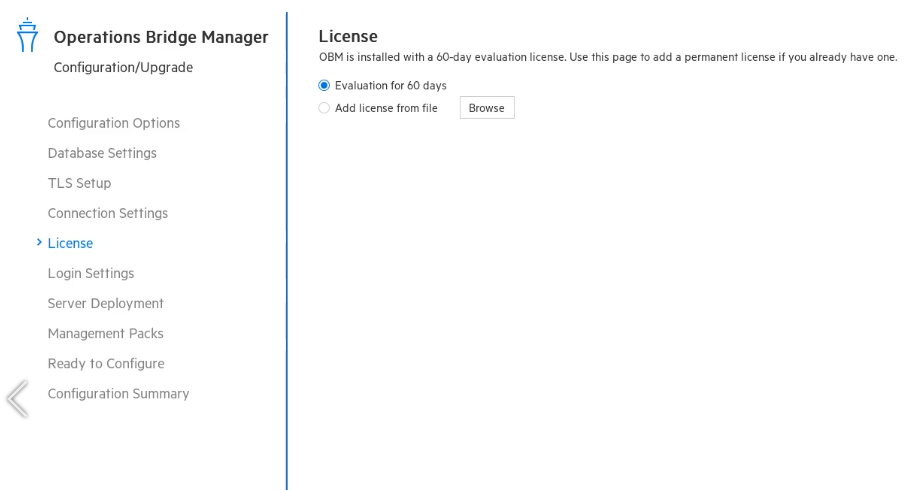The image size is (918, 490).
Task: Choose Add license from file option
Action: click(324, 108)
